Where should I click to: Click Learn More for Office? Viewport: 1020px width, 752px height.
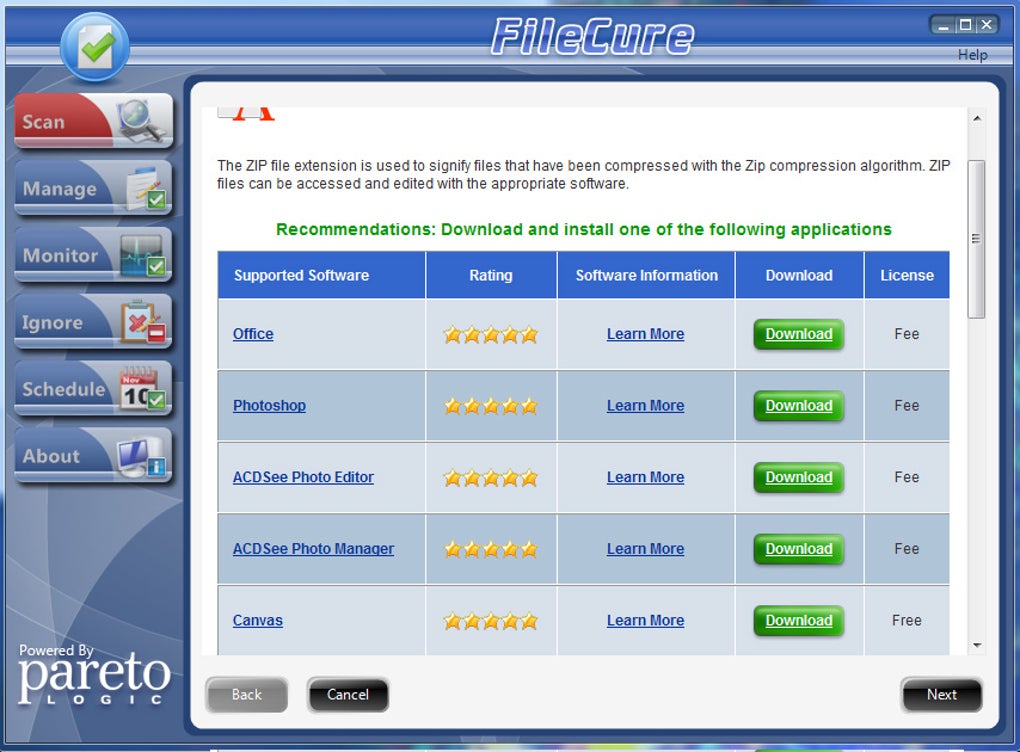coord(645,334)
